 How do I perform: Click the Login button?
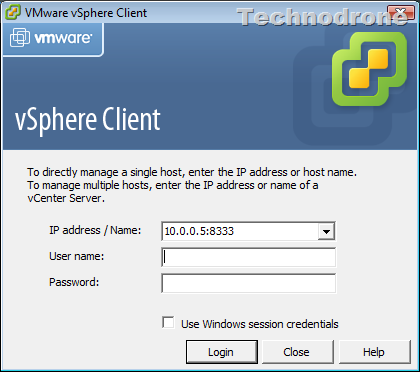(222, 352)
